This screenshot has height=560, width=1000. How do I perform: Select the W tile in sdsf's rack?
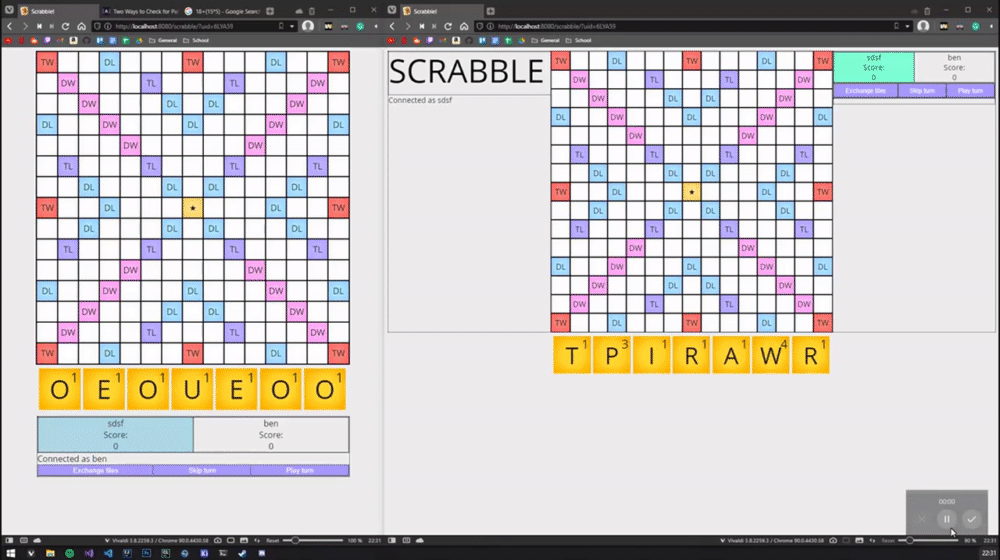[x=770, y=355]
